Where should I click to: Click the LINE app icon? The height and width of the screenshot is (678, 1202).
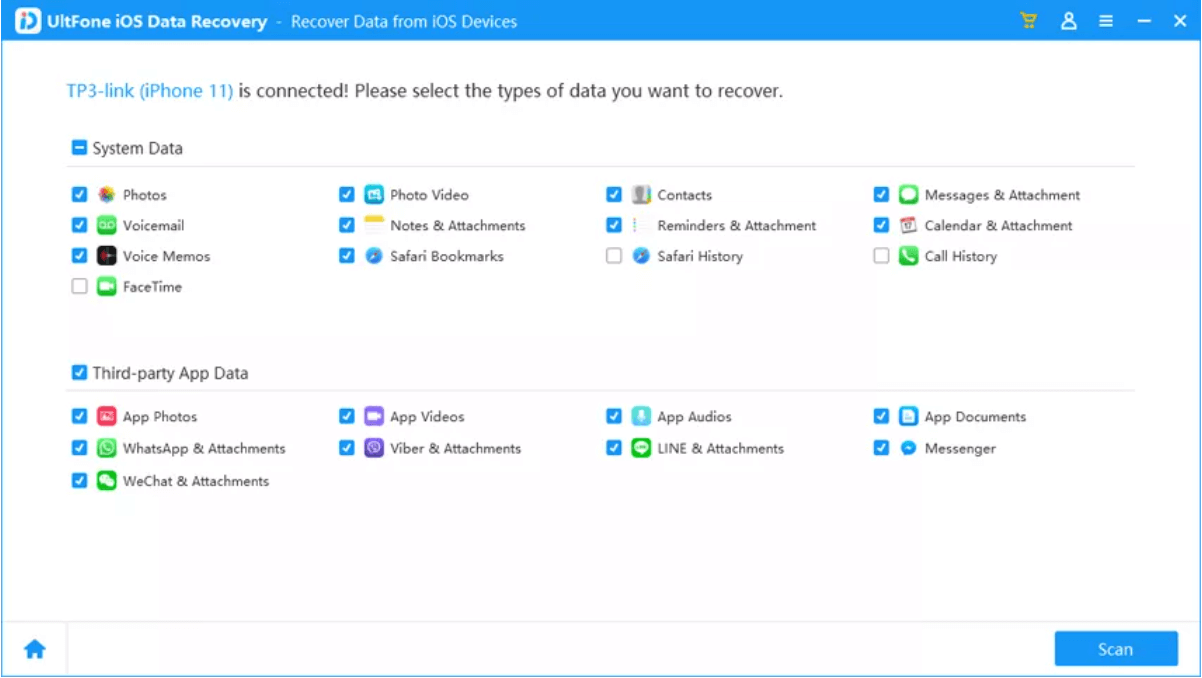point(642,448)
